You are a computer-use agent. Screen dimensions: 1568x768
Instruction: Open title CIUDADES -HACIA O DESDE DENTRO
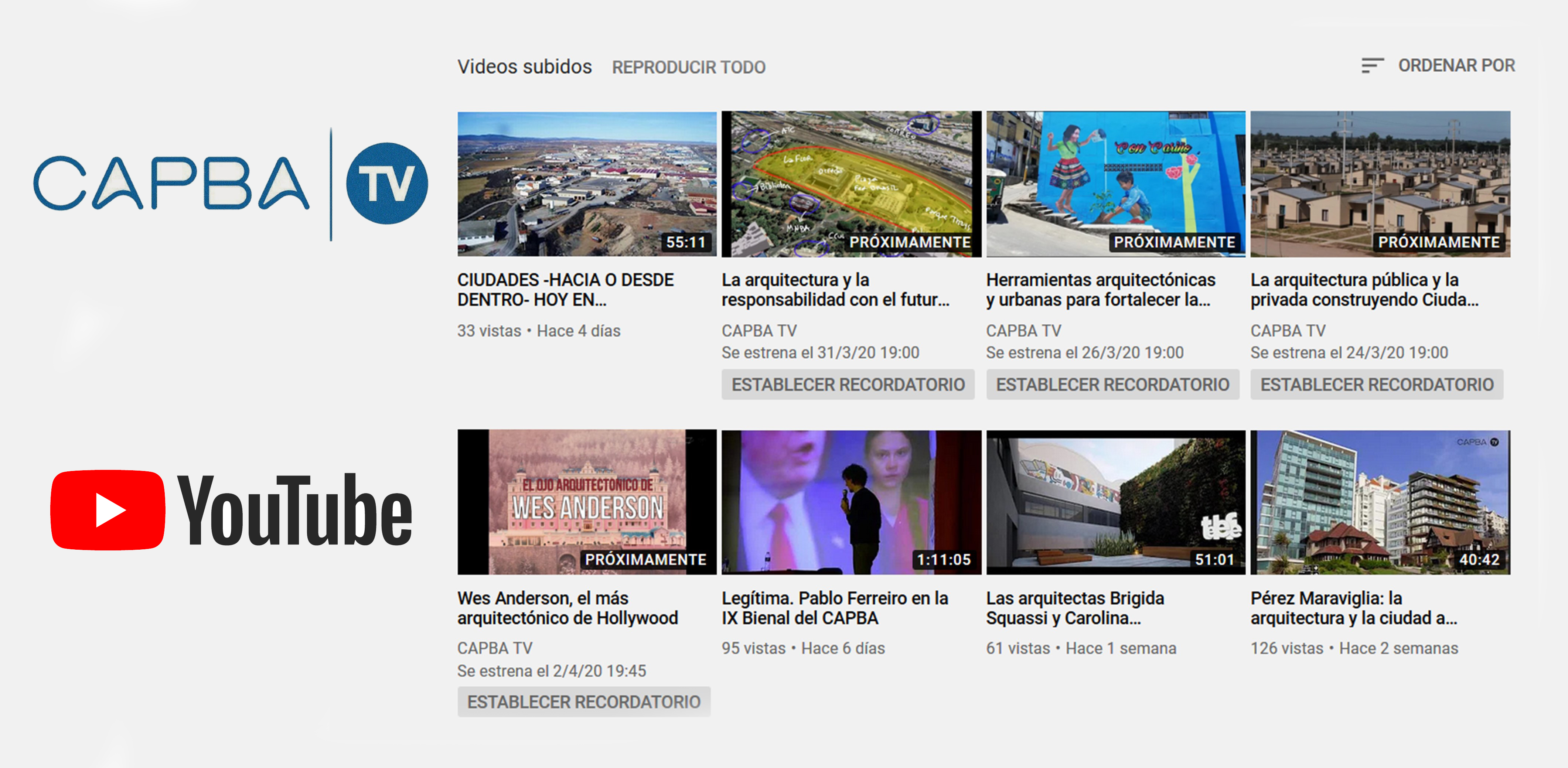coord(566,290)
